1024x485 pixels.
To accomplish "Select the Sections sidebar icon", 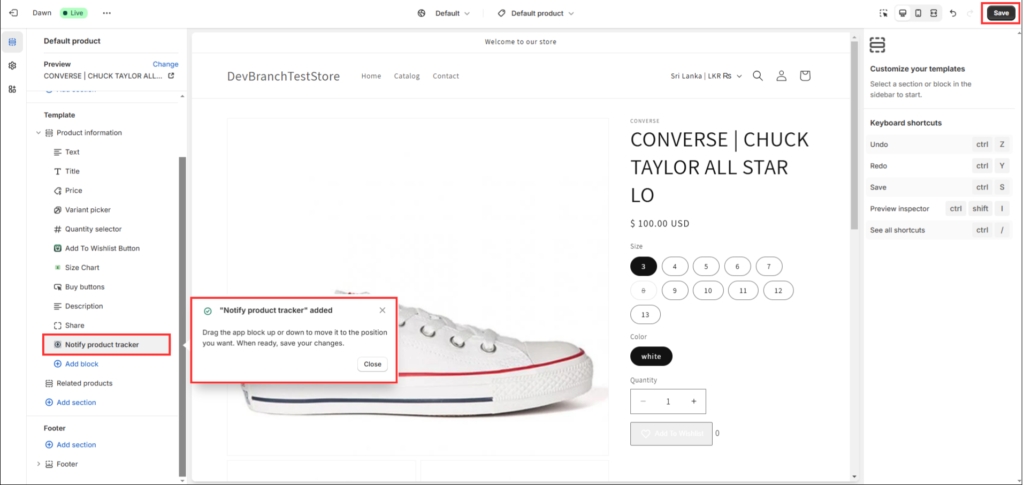I will pos(12,42).
